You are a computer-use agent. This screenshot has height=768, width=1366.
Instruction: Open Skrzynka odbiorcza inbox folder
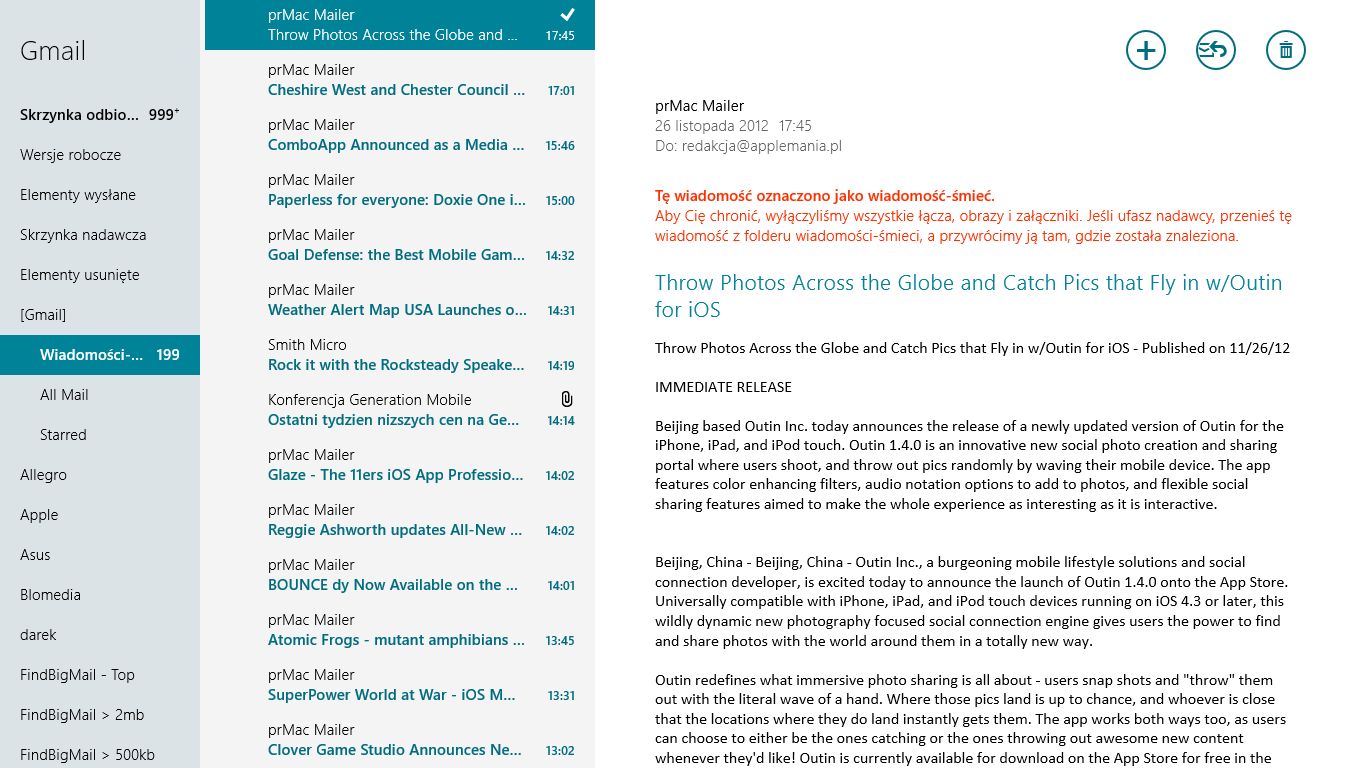coord(100,115)
